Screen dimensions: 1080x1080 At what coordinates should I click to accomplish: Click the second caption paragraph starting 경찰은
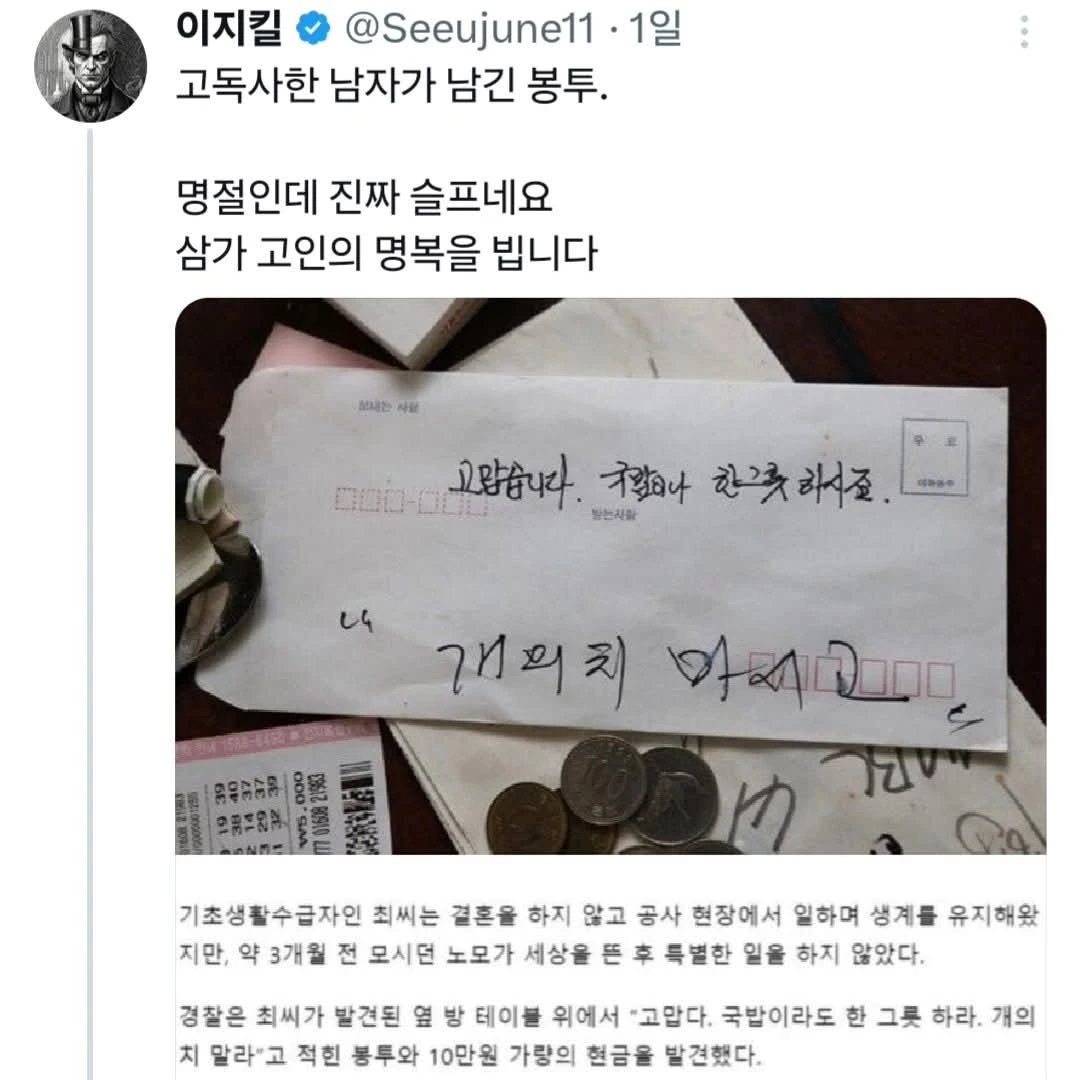point(607,1035)
